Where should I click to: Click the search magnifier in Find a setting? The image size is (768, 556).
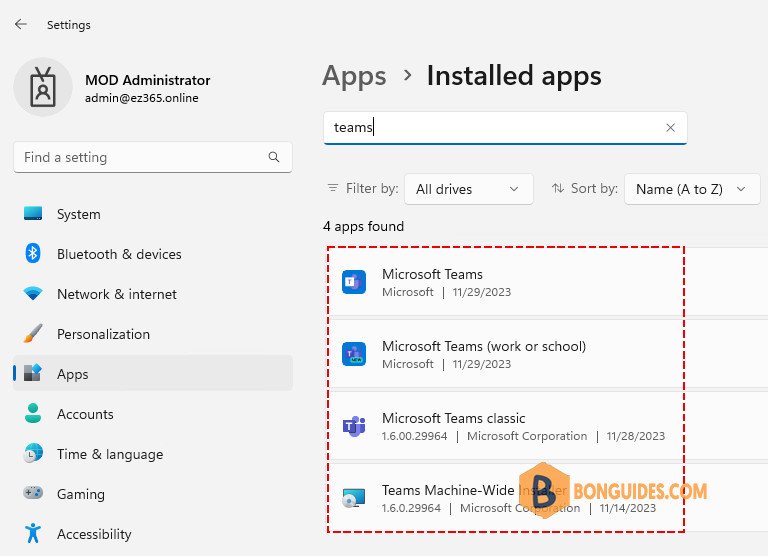pos(274,157)
